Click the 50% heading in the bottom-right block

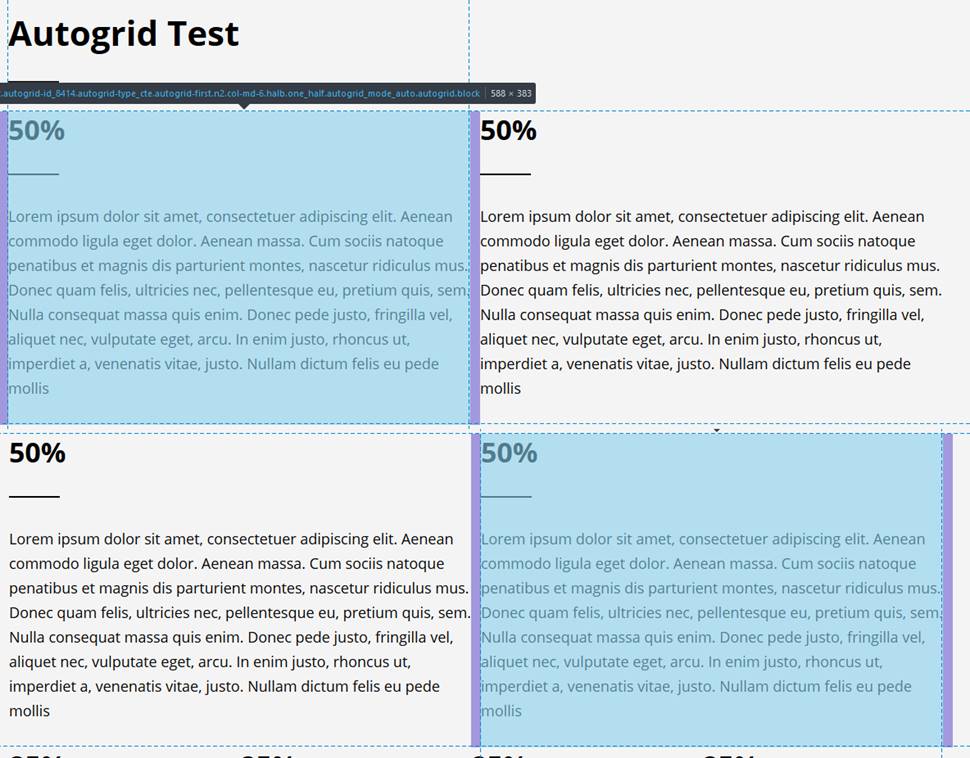509,453
